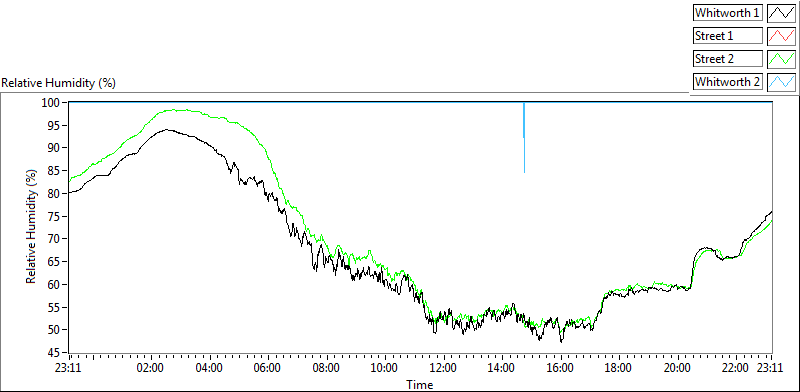Click the 22:00 time tick label
The image size is (800, 392).
[x=736, y=367]
